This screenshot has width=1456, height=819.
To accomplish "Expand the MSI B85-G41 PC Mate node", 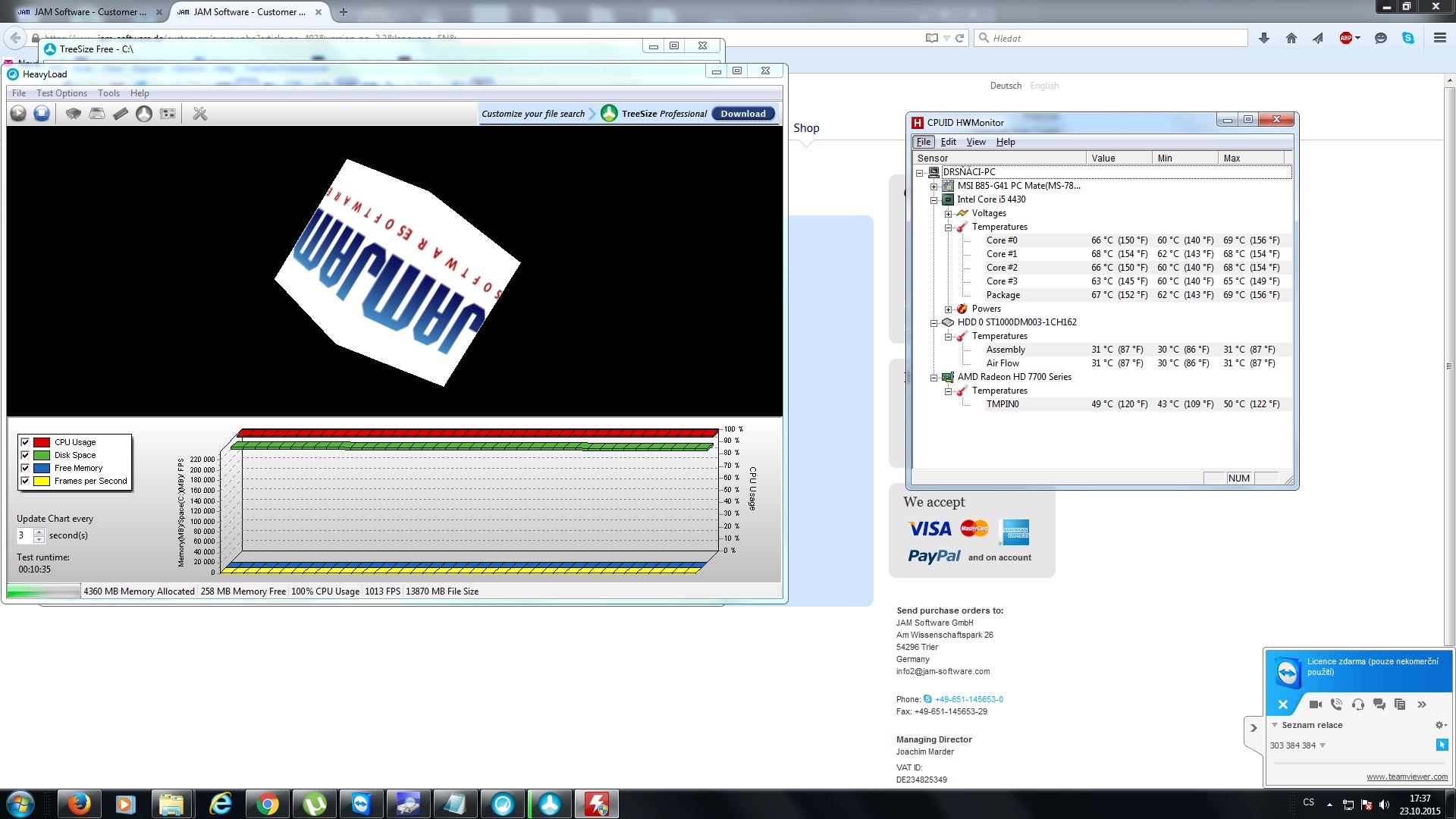I will coord(934,187).
